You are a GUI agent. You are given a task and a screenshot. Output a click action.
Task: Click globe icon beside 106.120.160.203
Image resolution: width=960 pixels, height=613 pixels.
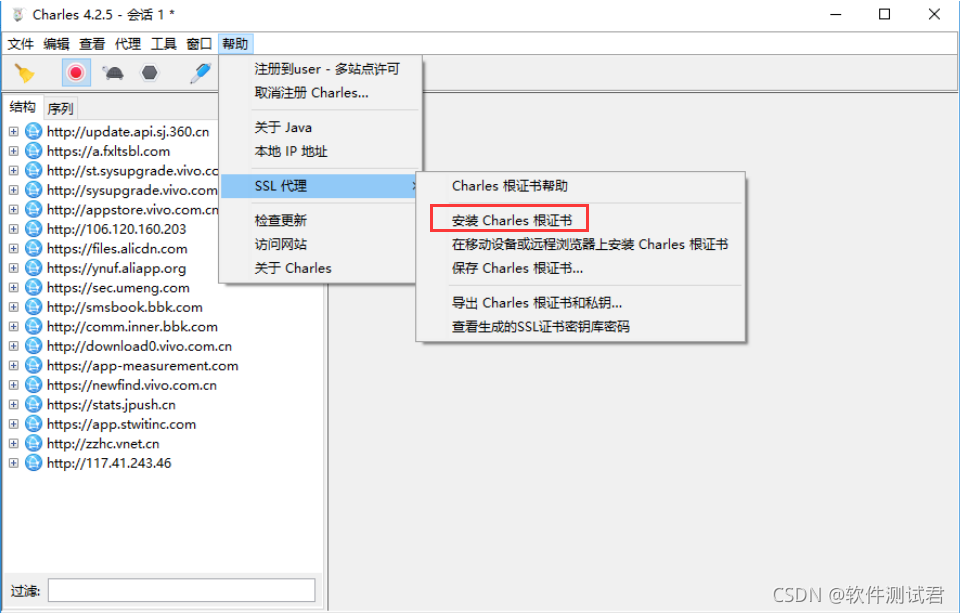click(x=34, y=229)
